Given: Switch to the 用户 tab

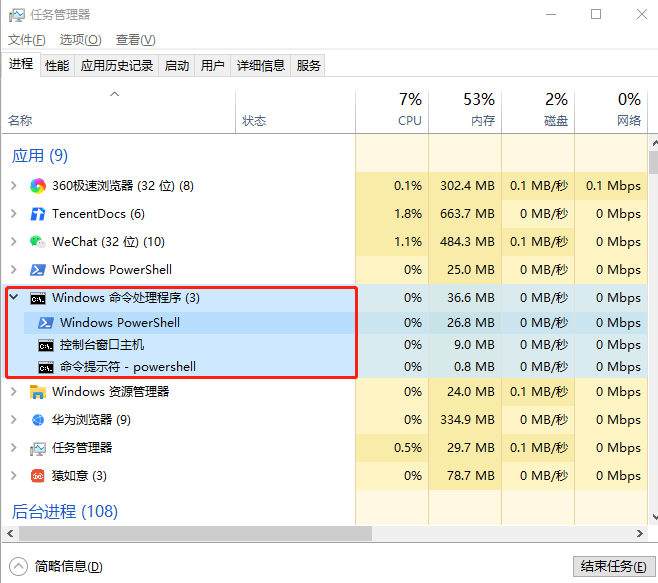Looking at the screenshot, I should 212,65.
